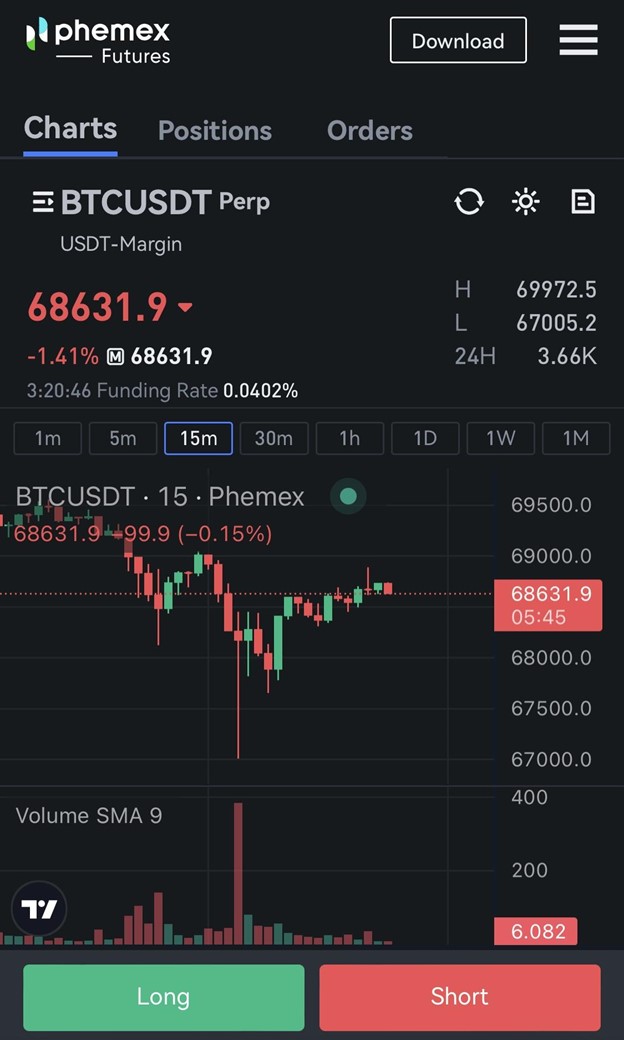Expand the red price dropdown arrow
This screenshot has width=624, height=1040.
point(185,307)
